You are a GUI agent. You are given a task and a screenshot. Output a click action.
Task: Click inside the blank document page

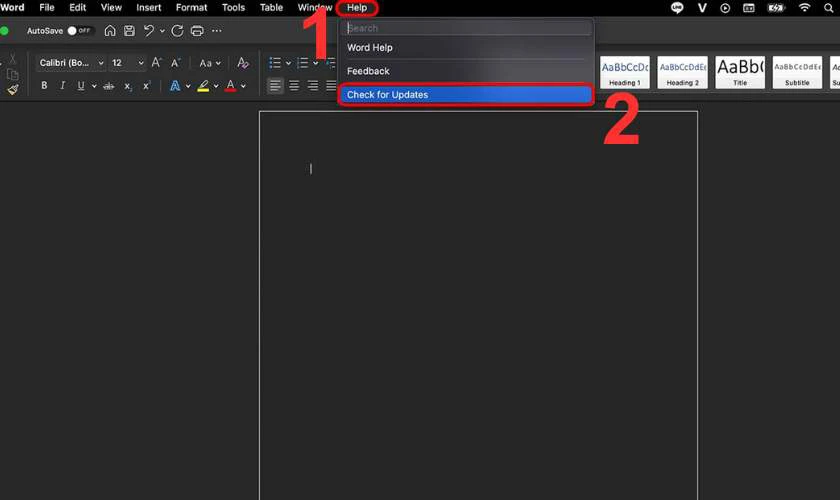pyautogui.click(x=478, y=305)
